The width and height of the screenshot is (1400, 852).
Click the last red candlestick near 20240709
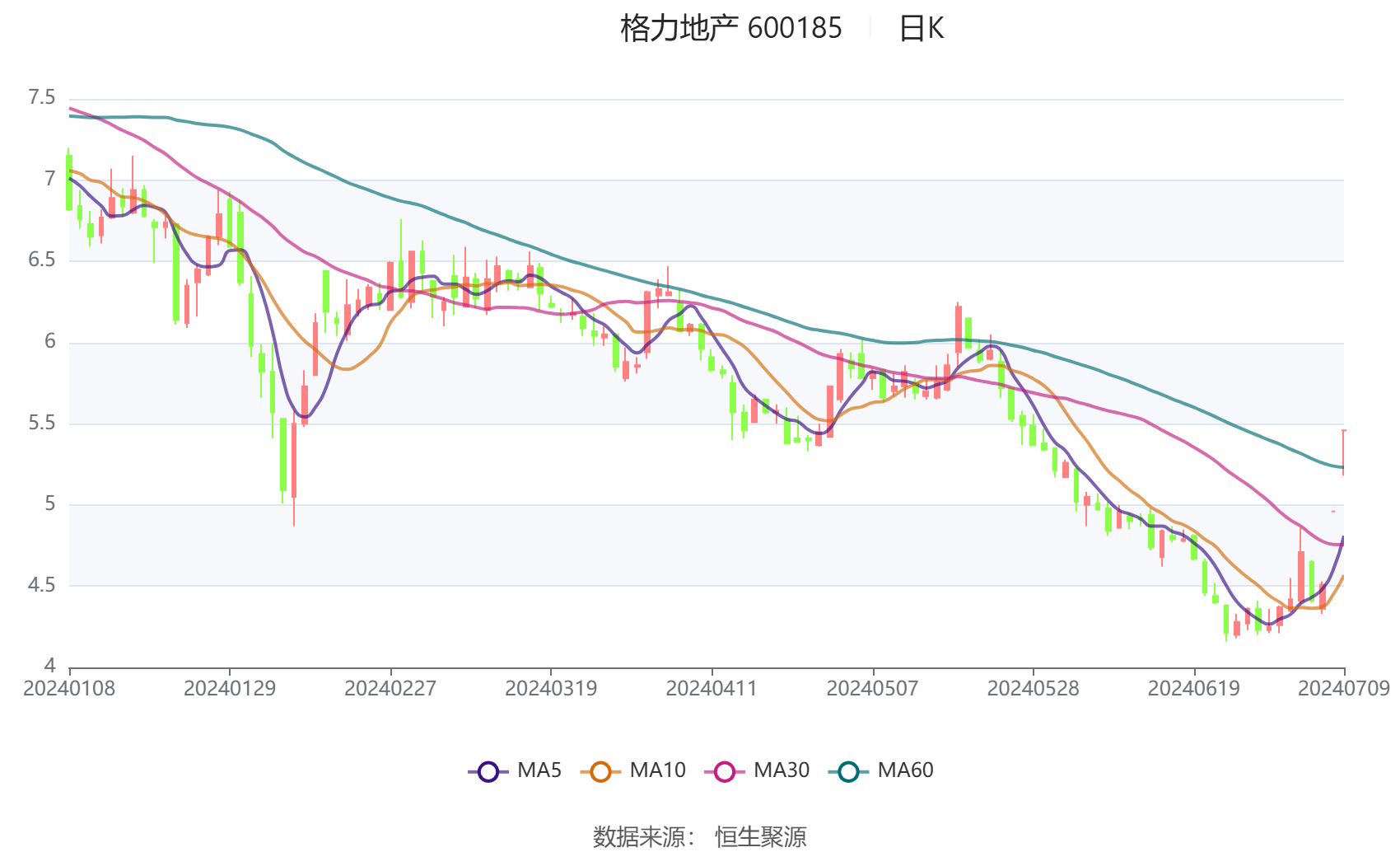(1343, 452)
